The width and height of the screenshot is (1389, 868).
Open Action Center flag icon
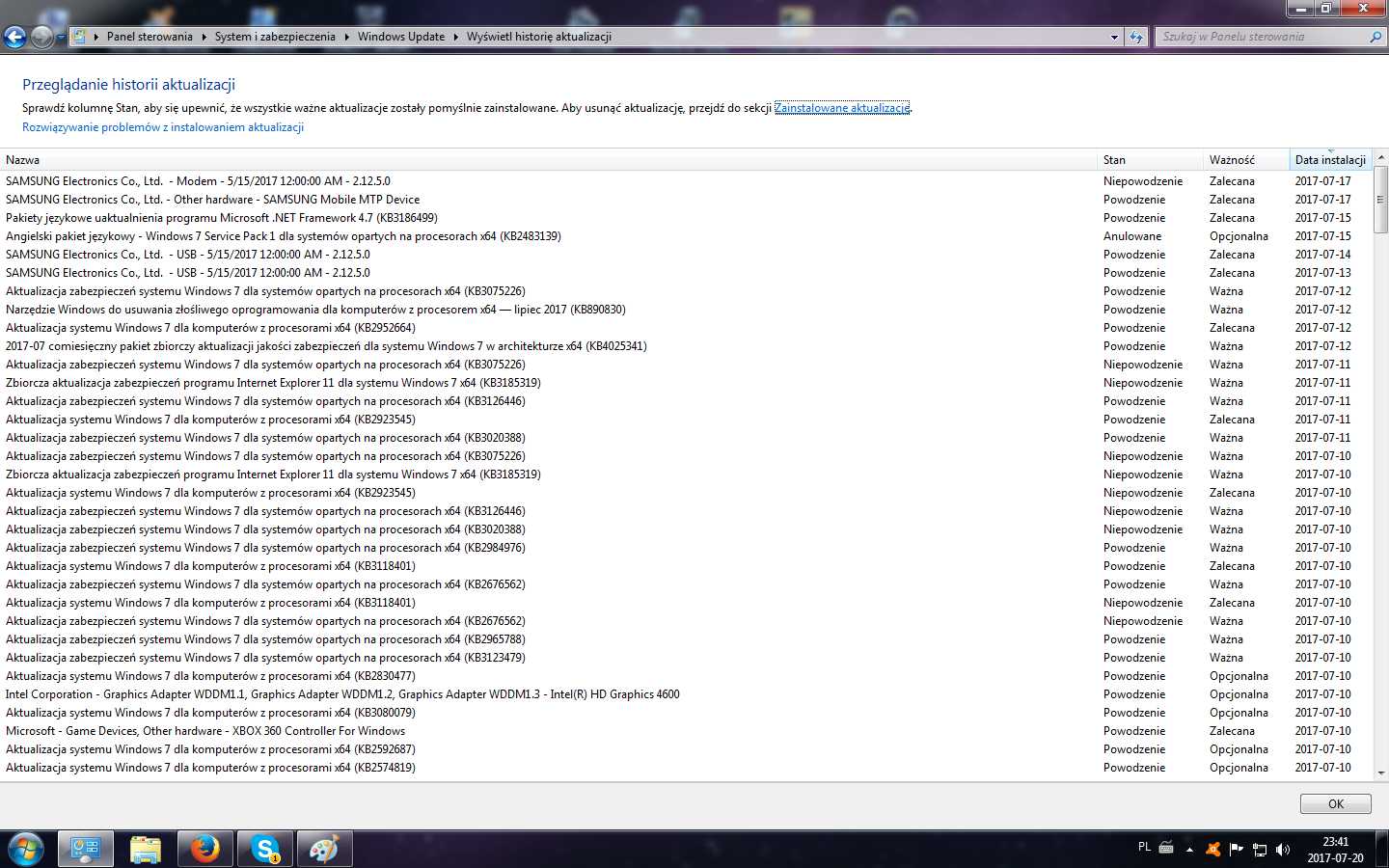point(1237,850)
